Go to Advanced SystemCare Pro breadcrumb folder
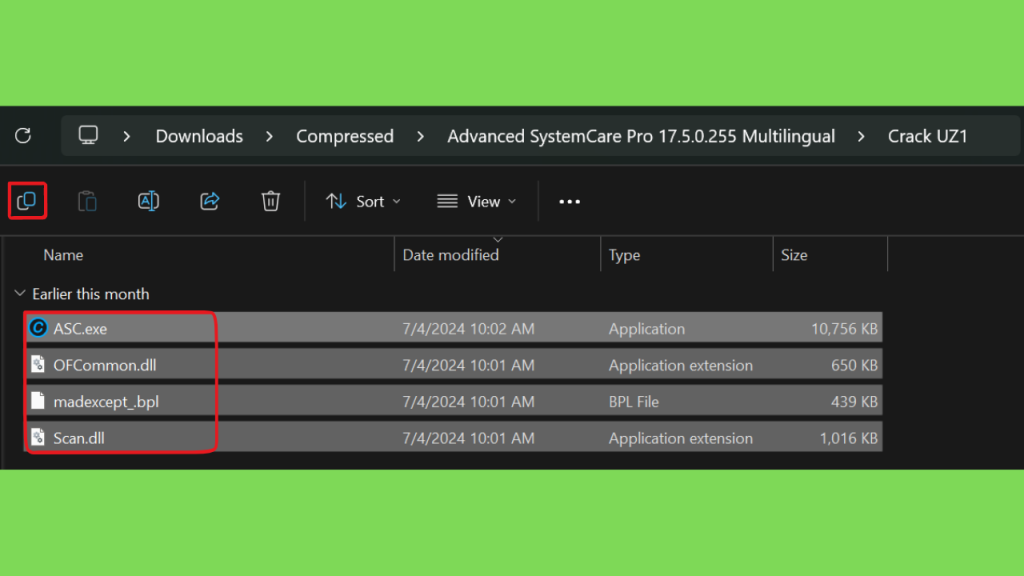This screenshot has width=1024, height=576. coord(641,136)
